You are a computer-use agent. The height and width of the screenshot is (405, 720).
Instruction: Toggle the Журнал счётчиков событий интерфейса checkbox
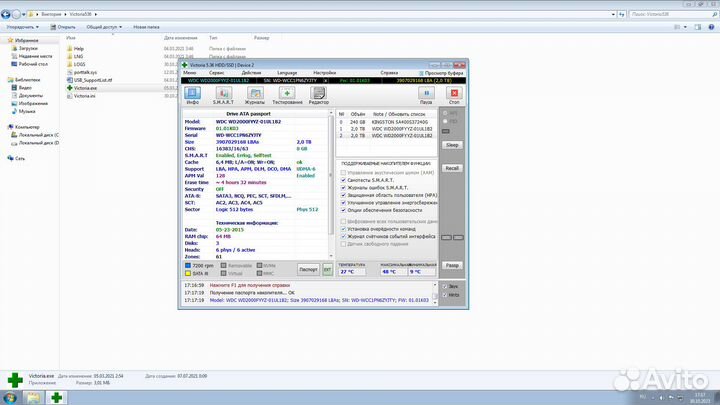(x=343, y=236)
